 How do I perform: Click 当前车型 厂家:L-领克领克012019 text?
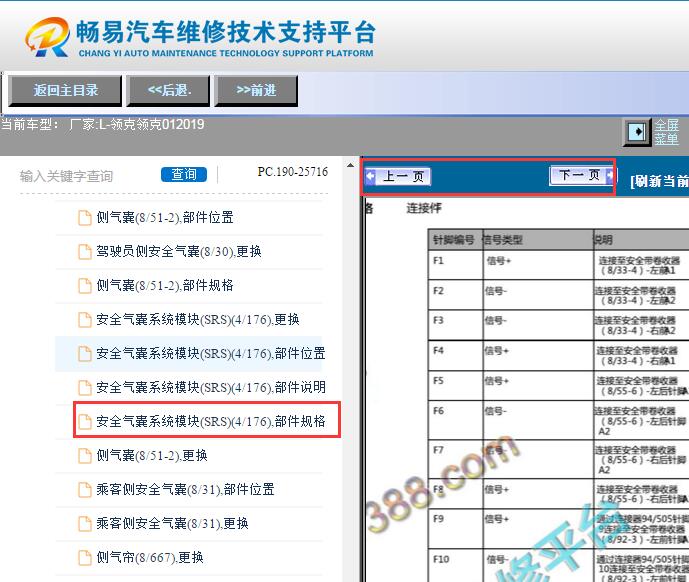(x=102, y=125)
